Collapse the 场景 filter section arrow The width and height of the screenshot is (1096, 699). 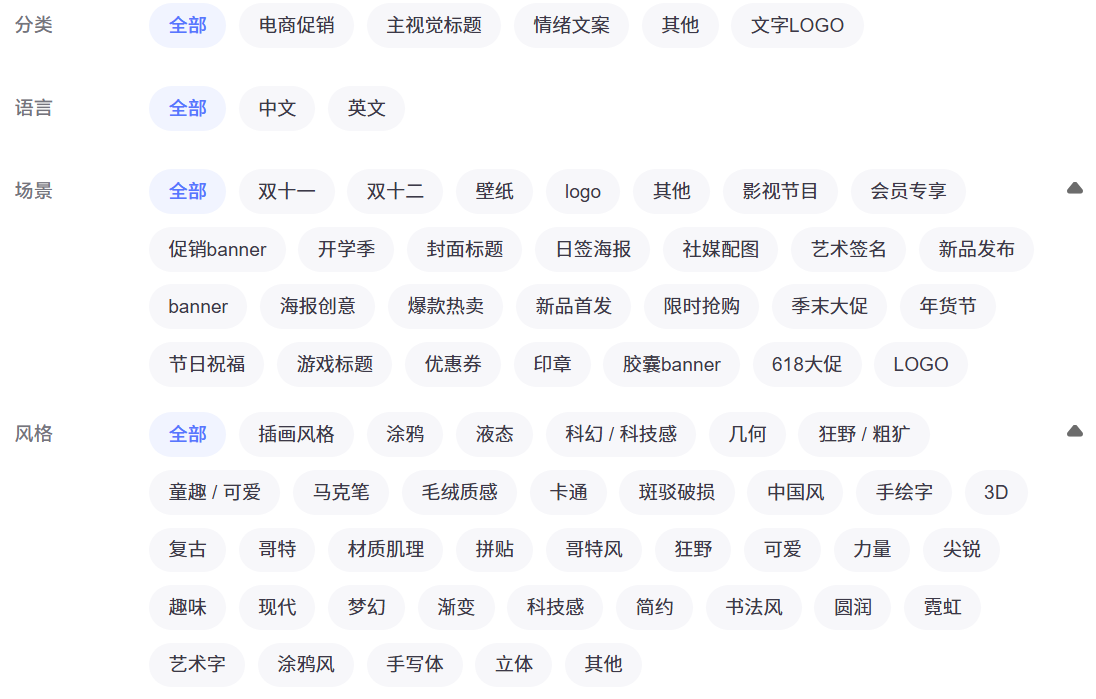tap(1075, 188)
